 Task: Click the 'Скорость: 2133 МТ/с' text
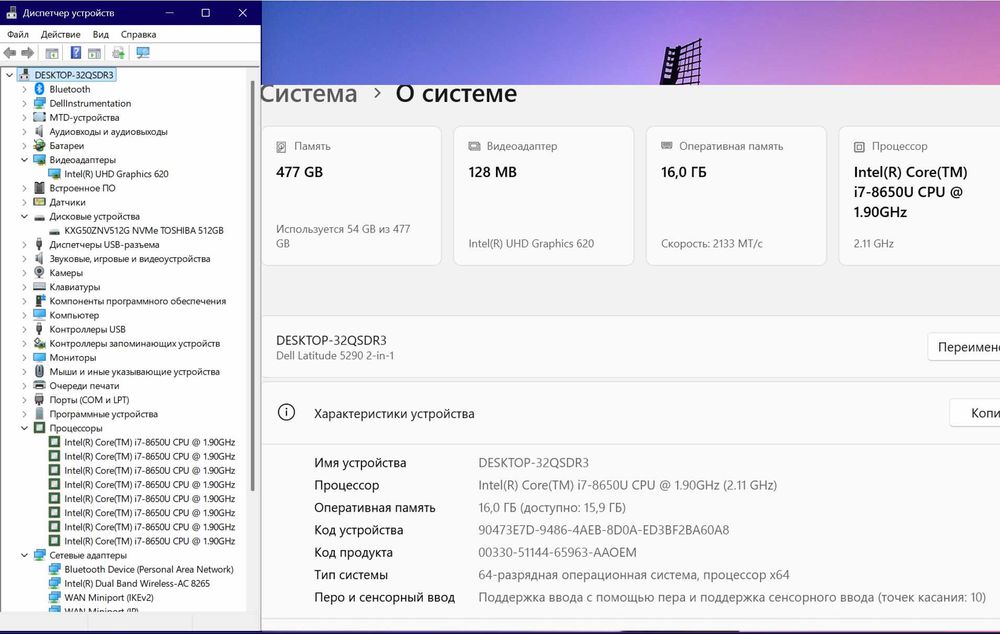(x=712, y=244)
